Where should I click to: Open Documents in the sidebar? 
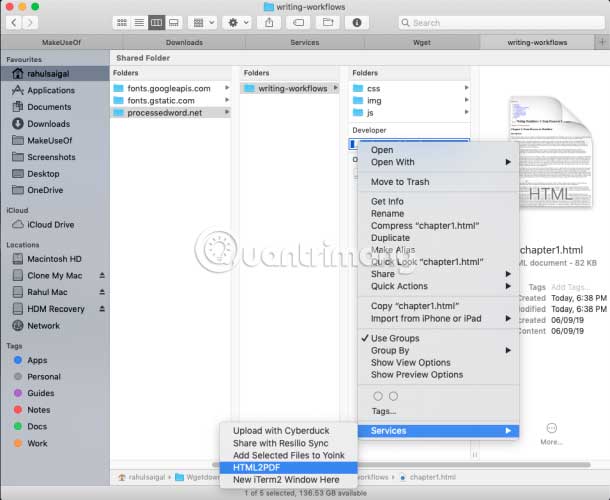point(54,107)
